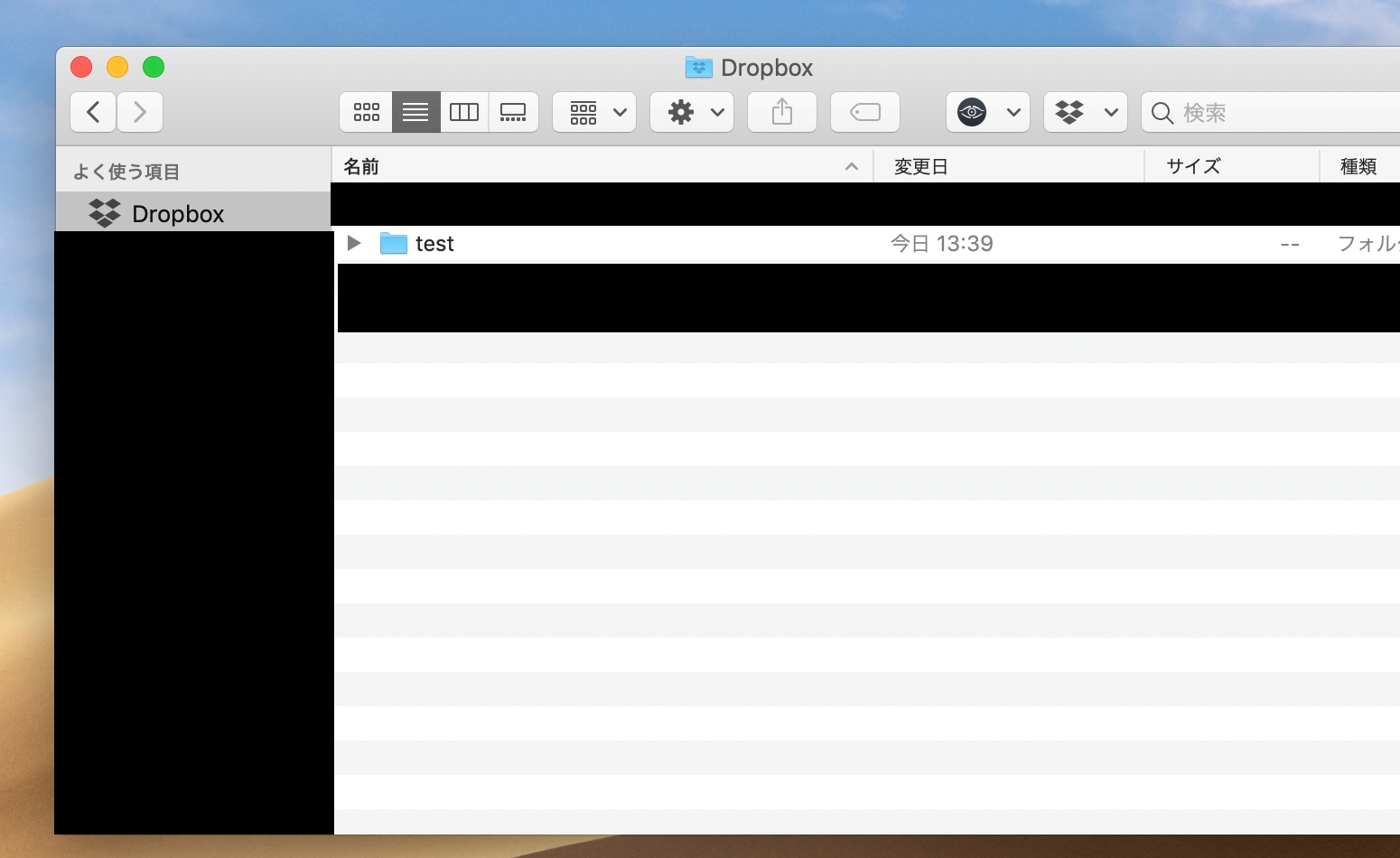This screenshot has width=1400, height=858.
Task: Toggle the sort direction arrow on 名前 column
Action: click(851, 166)
